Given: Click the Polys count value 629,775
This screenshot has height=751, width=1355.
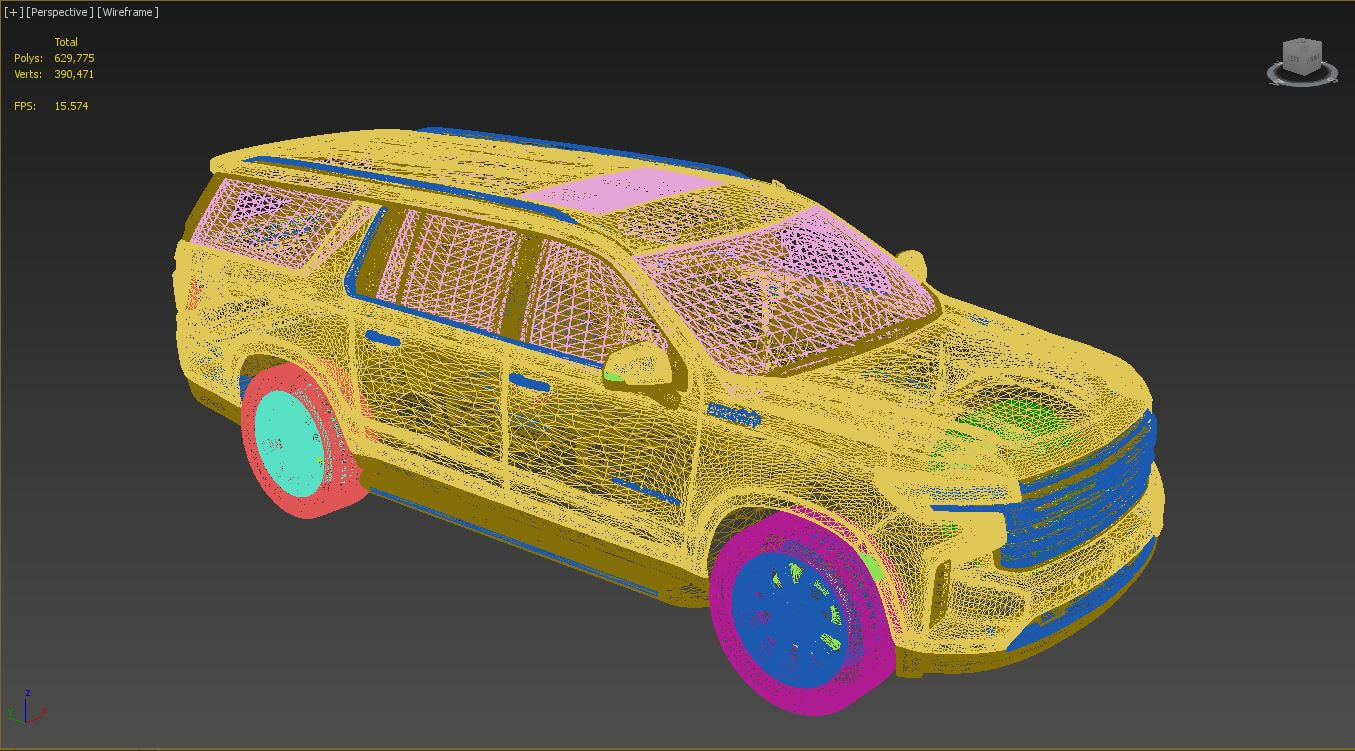Looking at the screenshot, I should coord(75,58).
